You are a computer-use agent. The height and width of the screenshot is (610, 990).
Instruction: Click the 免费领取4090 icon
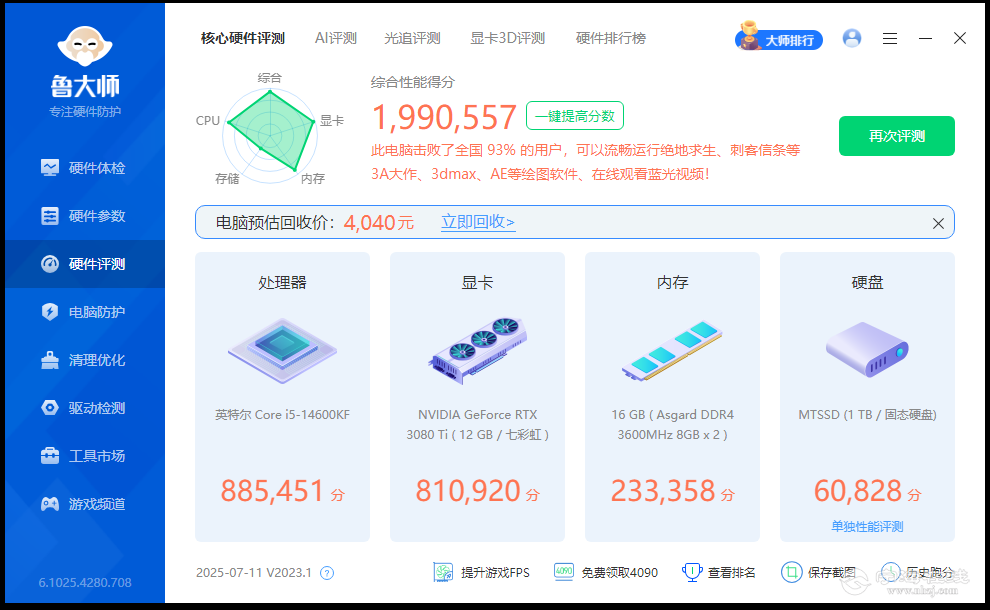pyautogui.click(x=564, y=571)
